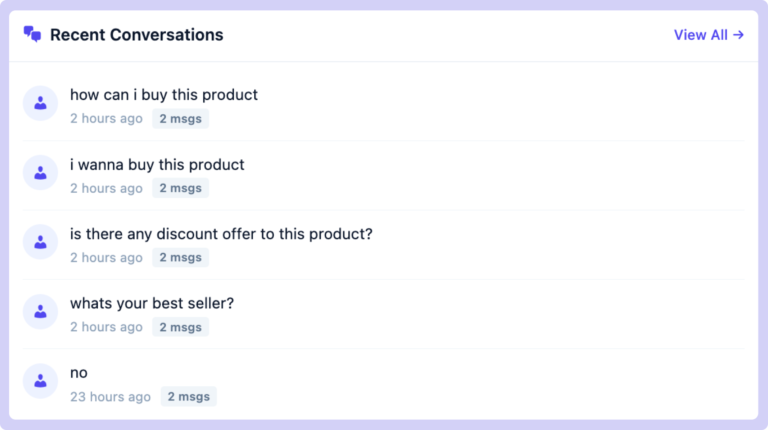Click 2 msgs badge under "whats your best seller?"
The height and width of the screenshot is (430, 768).
point(180,327)
